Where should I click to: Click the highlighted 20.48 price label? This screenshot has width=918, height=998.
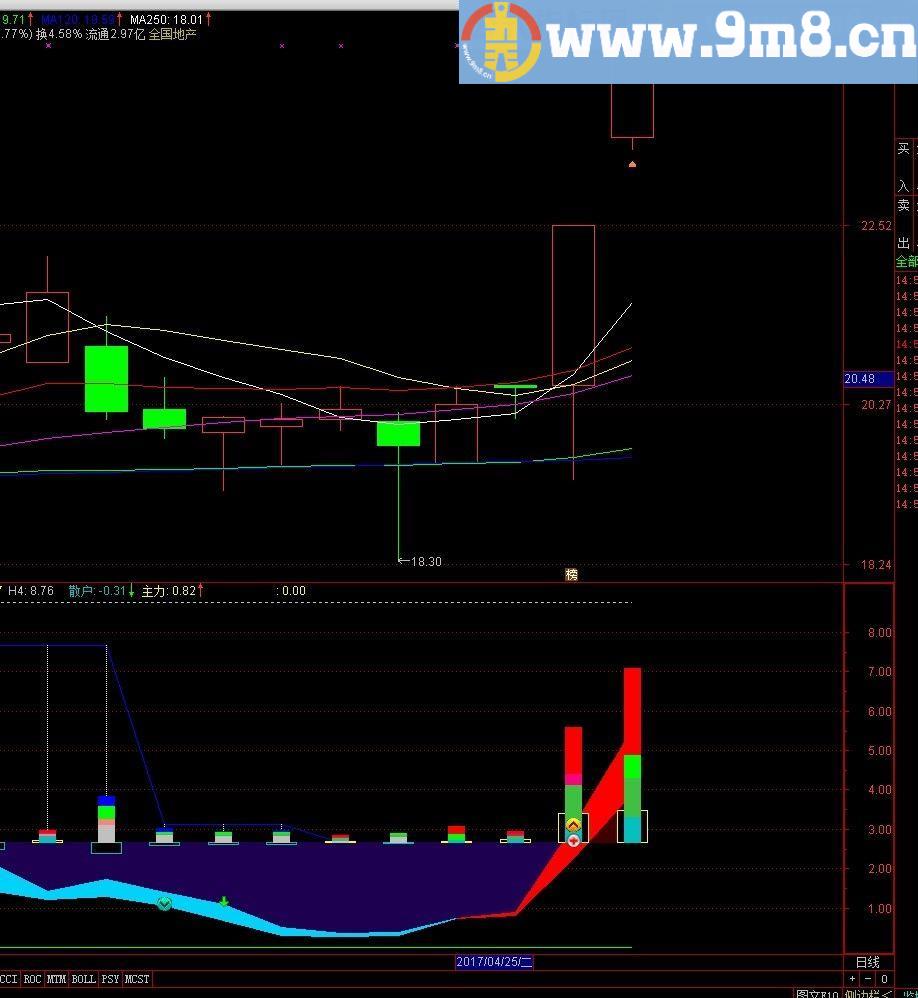[868, 379]
